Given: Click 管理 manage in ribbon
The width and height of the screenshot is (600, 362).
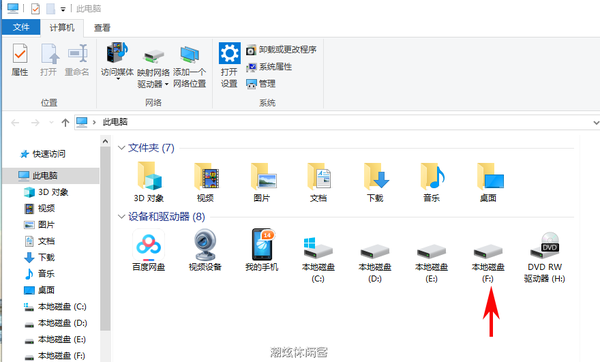Looking at the screenshot, I should (261, 84).
